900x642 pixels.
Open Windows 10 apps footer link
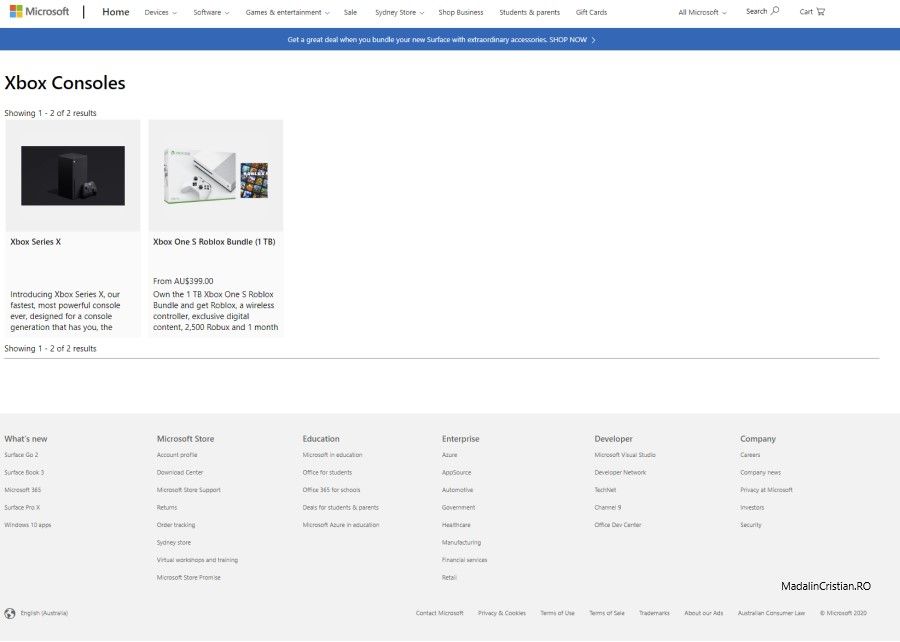click(x=28, y=525)
